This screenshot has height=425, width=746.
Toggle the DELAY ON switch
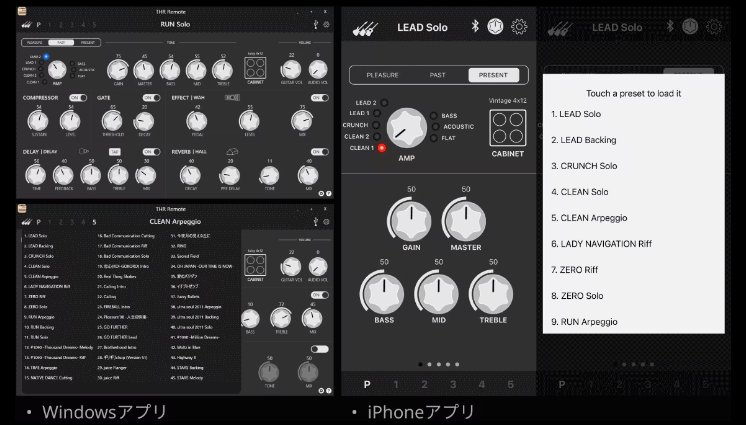152,152
